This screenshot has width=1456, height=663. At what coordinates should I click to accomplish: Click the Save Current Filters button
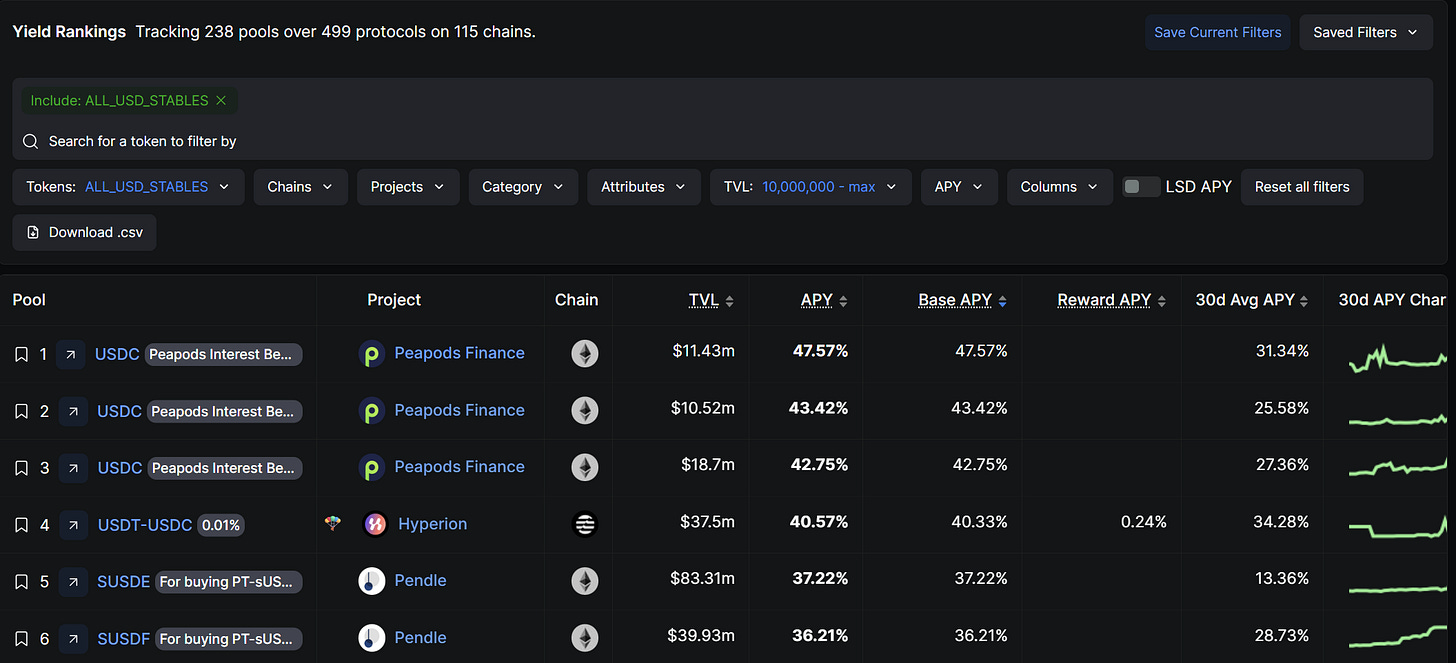(1218, 32)
